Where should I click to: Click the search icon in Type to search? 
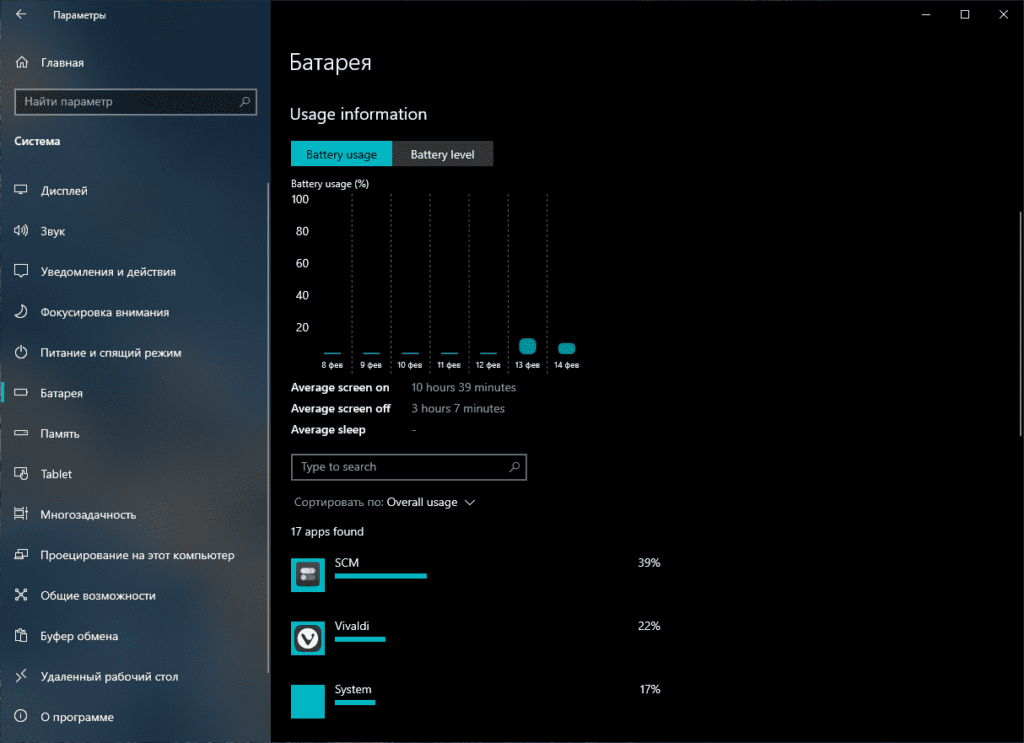point(515,467)
